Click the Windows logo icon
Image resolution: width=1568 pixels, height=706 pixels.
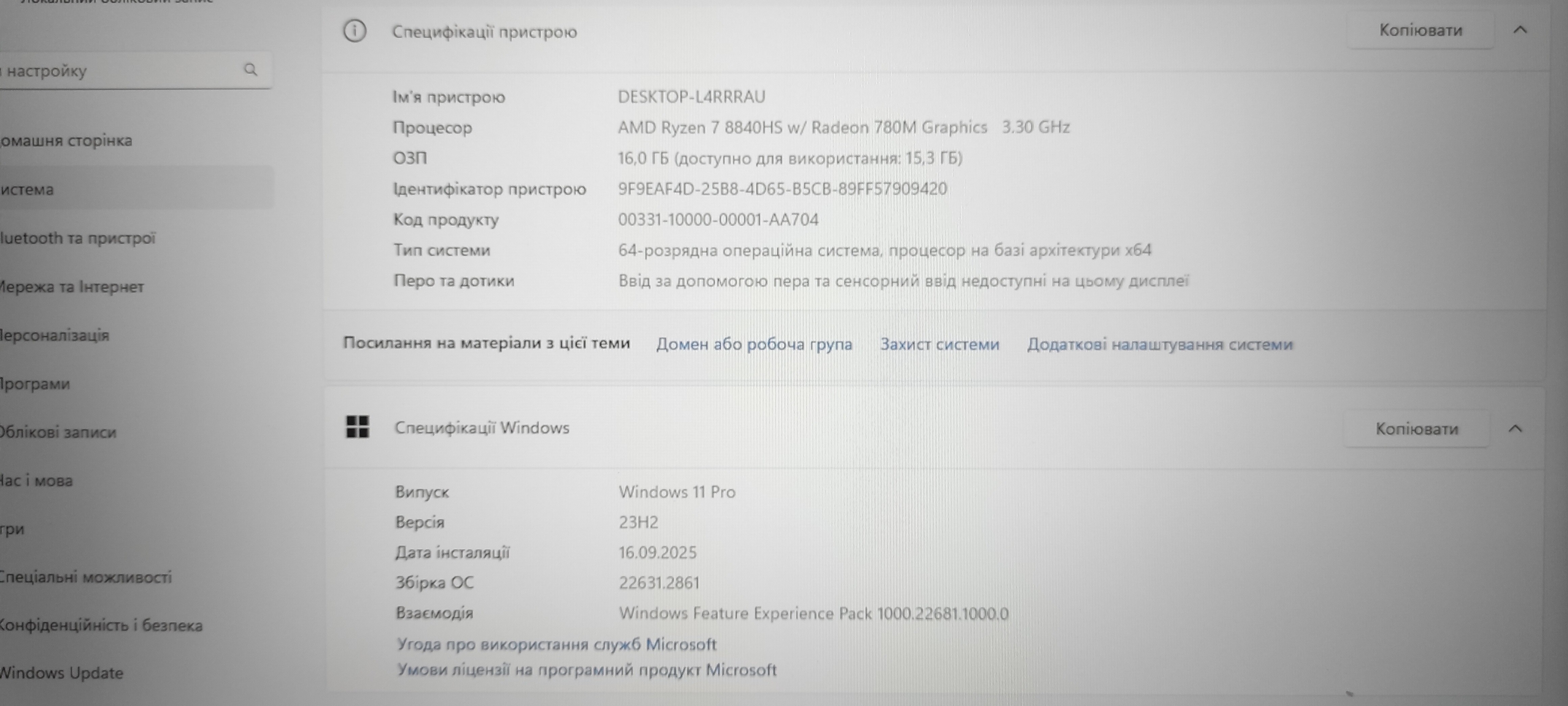pyautogui.click(x=357, y=427)
